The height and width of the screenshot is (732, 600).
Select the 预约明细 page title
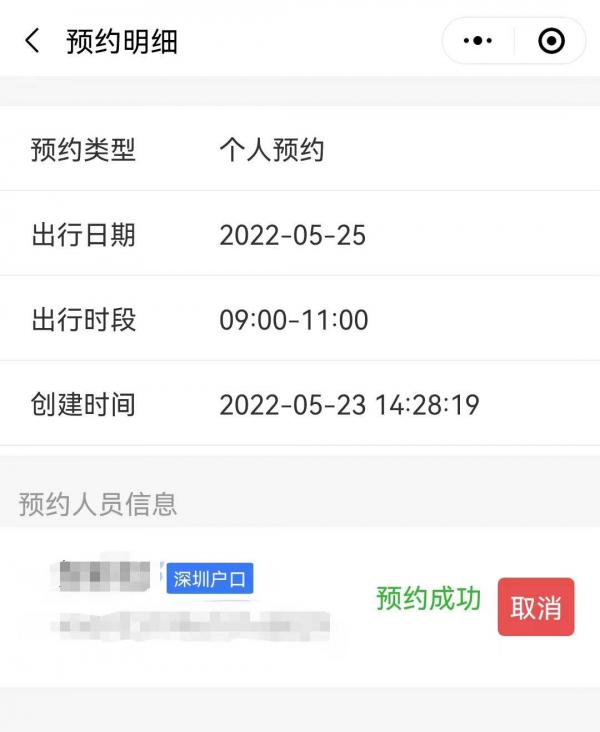122,42
